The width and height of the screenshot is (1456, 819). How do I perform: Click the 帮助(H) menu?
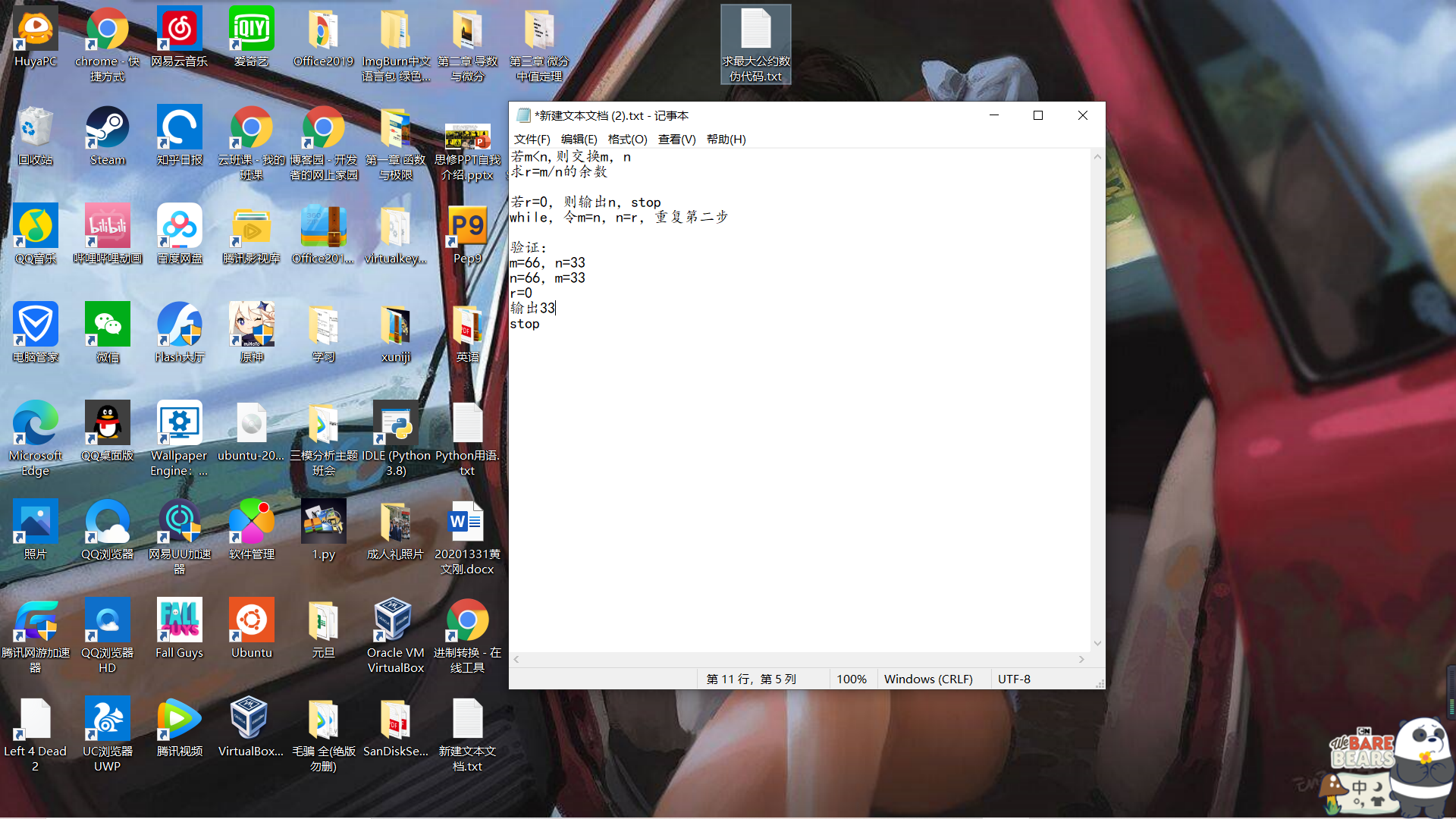click(726, 140)
